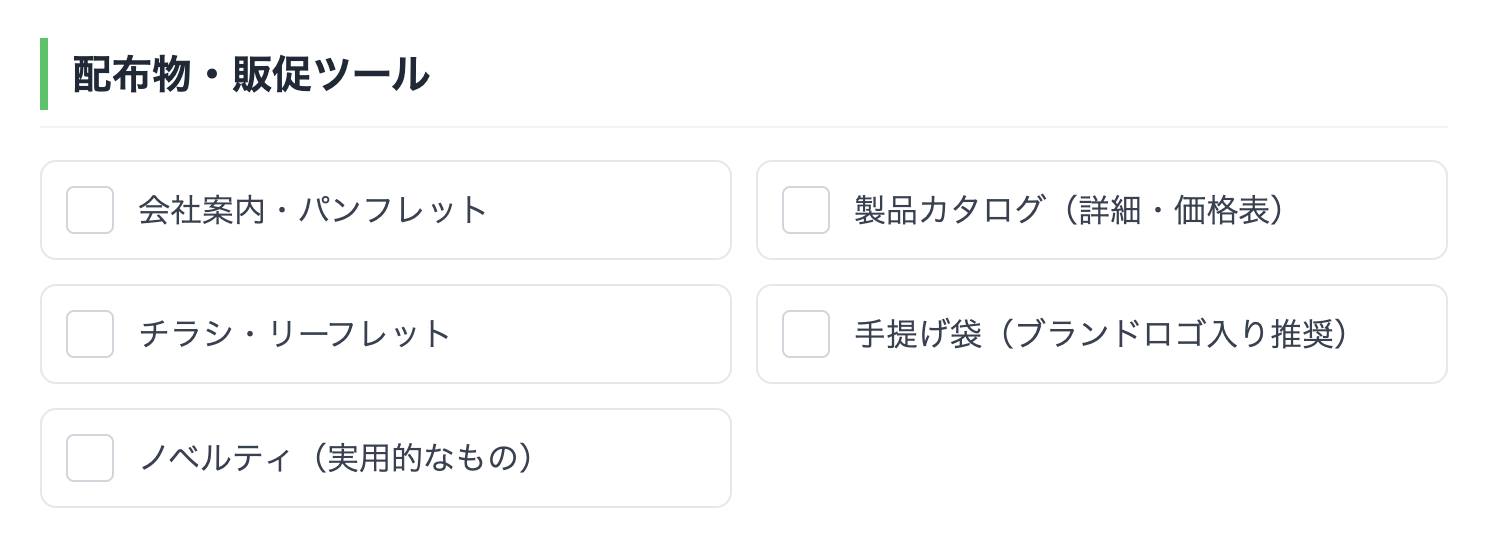Click the ノベルティ(実用的なもの) label text
1490x540 pixels.
[336, 458]
